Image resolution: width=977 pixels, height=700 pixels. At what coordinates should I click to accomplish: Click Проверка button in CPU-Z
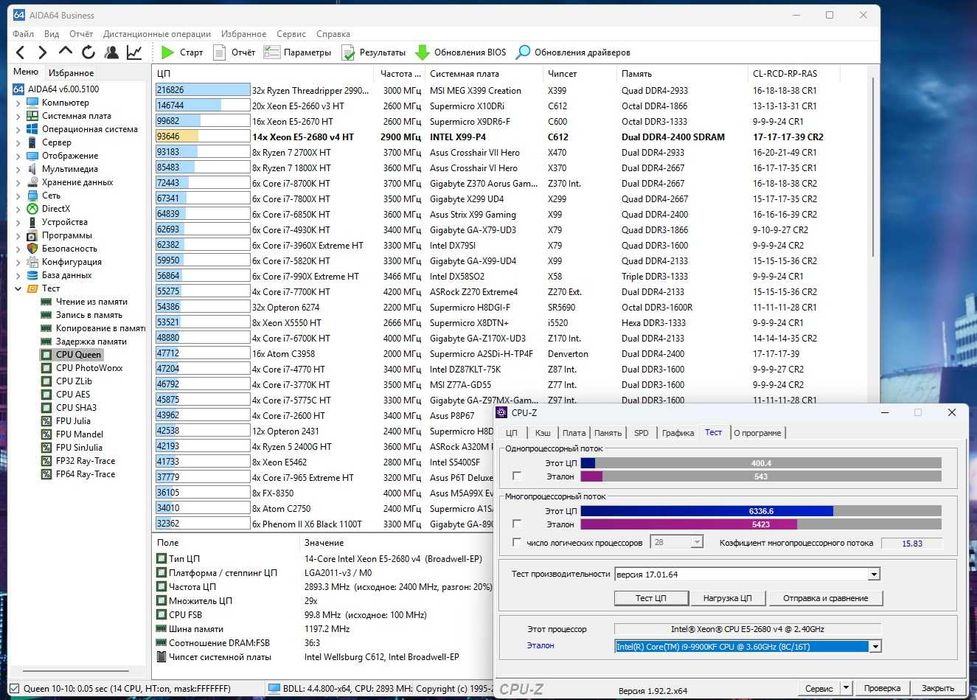(882, 688)
